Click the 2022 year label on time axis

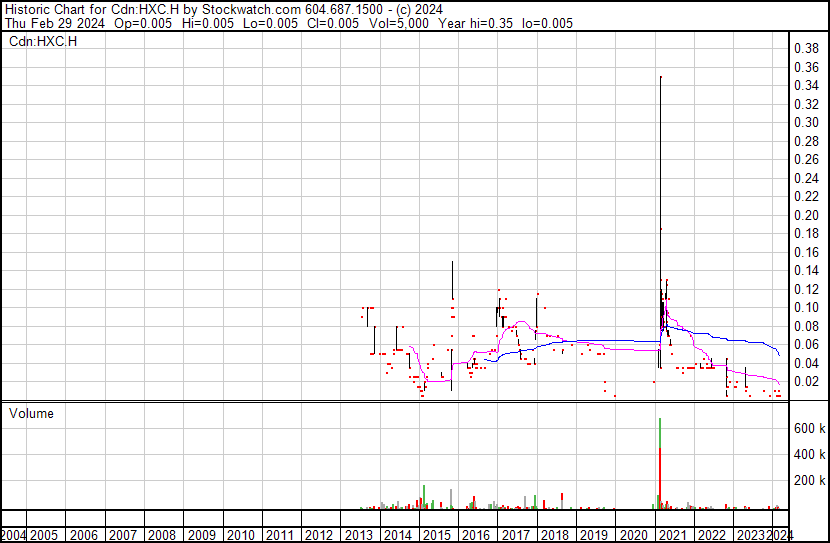[712, 535]
